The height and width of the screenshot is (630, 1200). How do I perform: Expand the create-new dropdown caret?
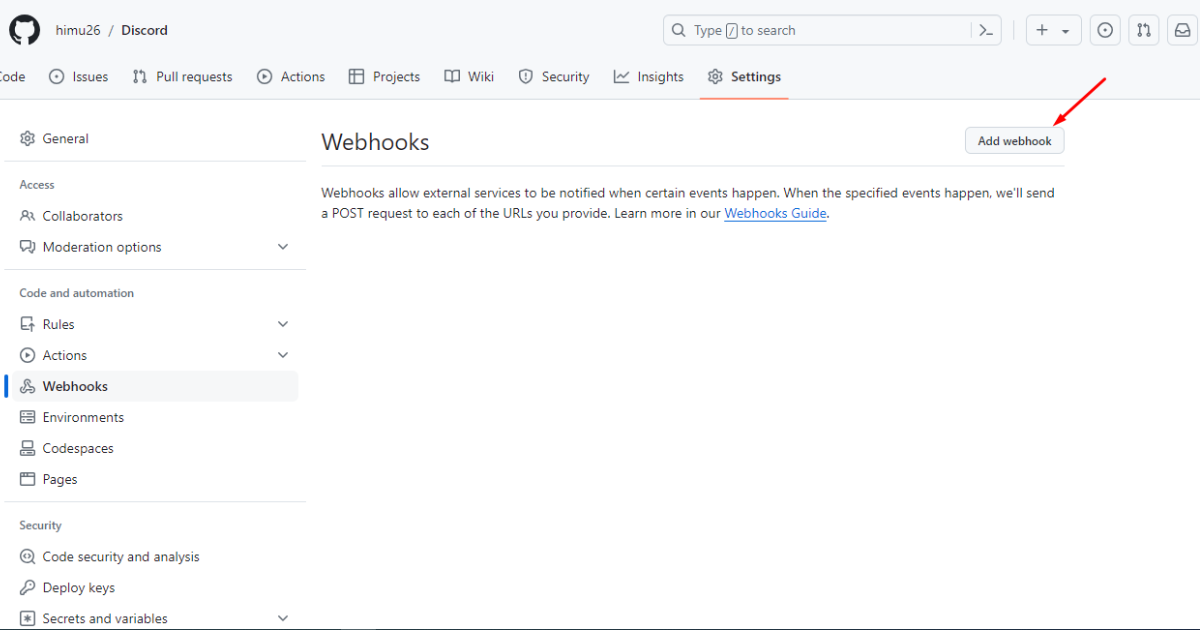click(1066, 32)
